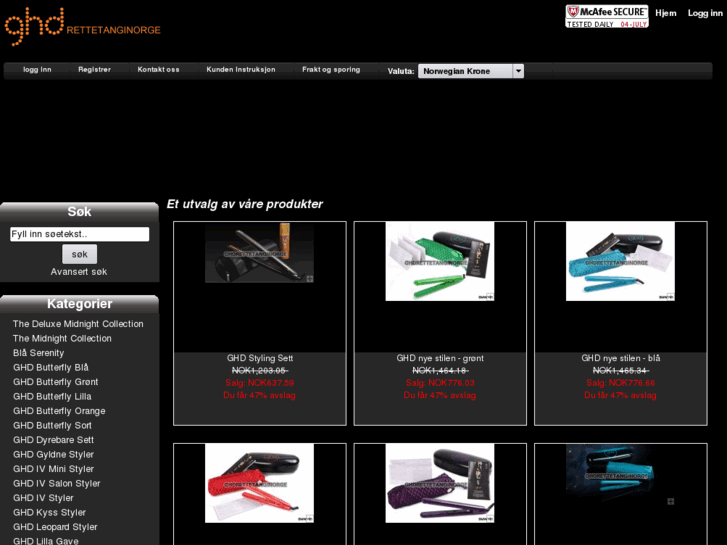Open GHD Gyldne Styler category
Image resolution: width=727 pixels, height=545 pixels.
(53, 454)
